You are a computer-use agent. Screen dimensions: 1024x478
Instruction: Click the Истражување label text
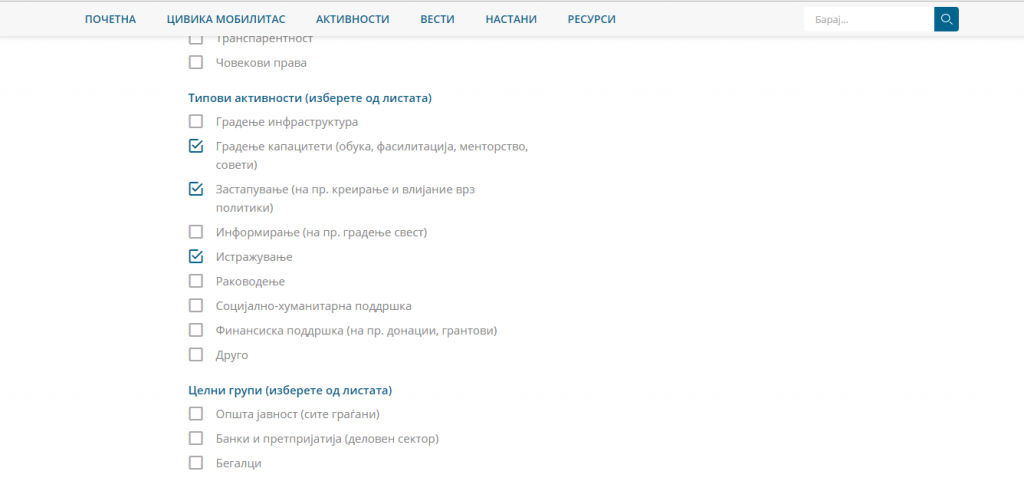click(x=254, y=257)
